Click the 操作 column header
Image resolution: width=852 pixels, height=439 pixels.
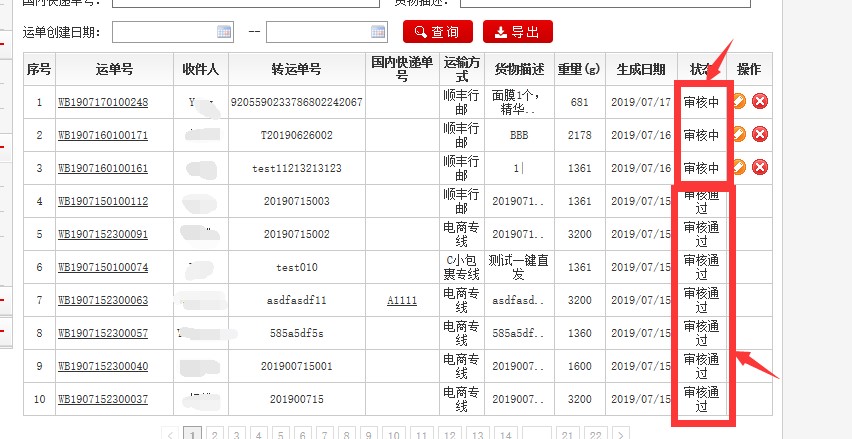[x=749, y=69]
